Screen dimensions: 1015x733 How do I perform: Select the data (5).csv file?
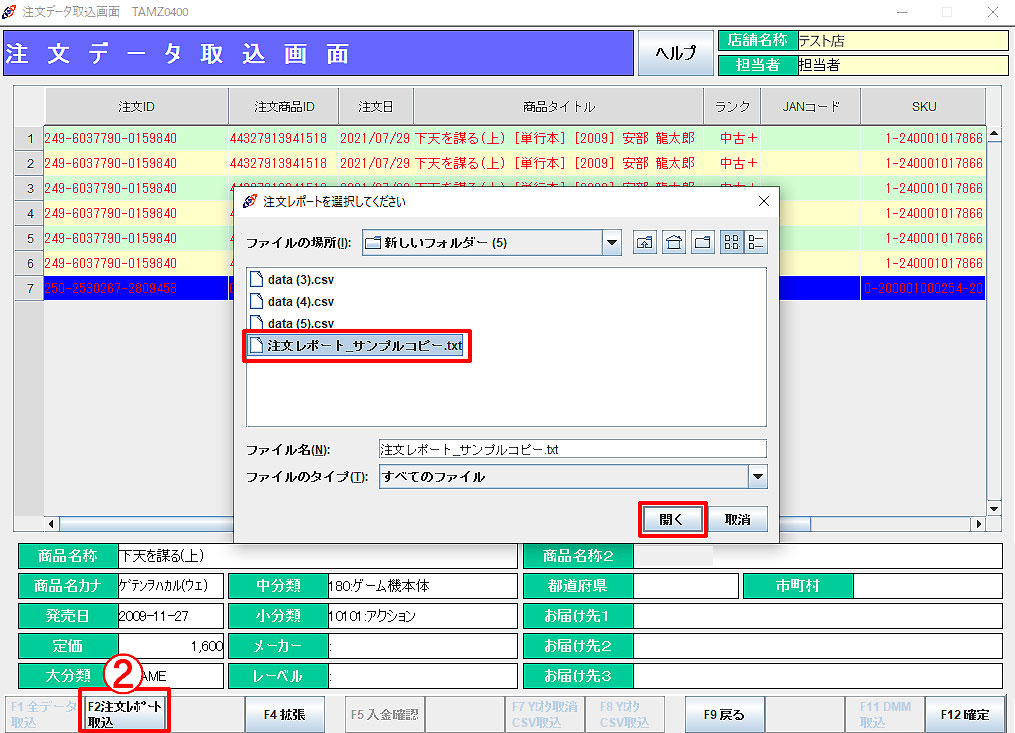300,323
